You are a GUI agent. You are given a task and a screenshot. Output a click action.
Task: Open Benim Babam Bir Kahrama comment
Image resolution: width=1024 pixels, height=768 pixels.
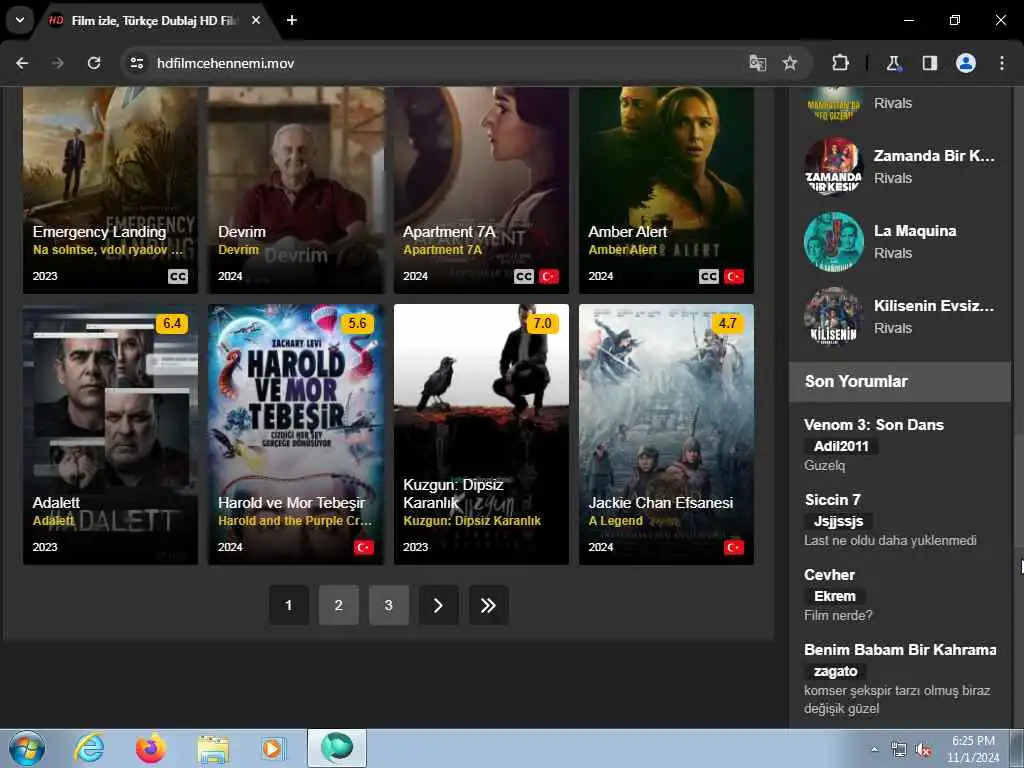click(900, 650)
